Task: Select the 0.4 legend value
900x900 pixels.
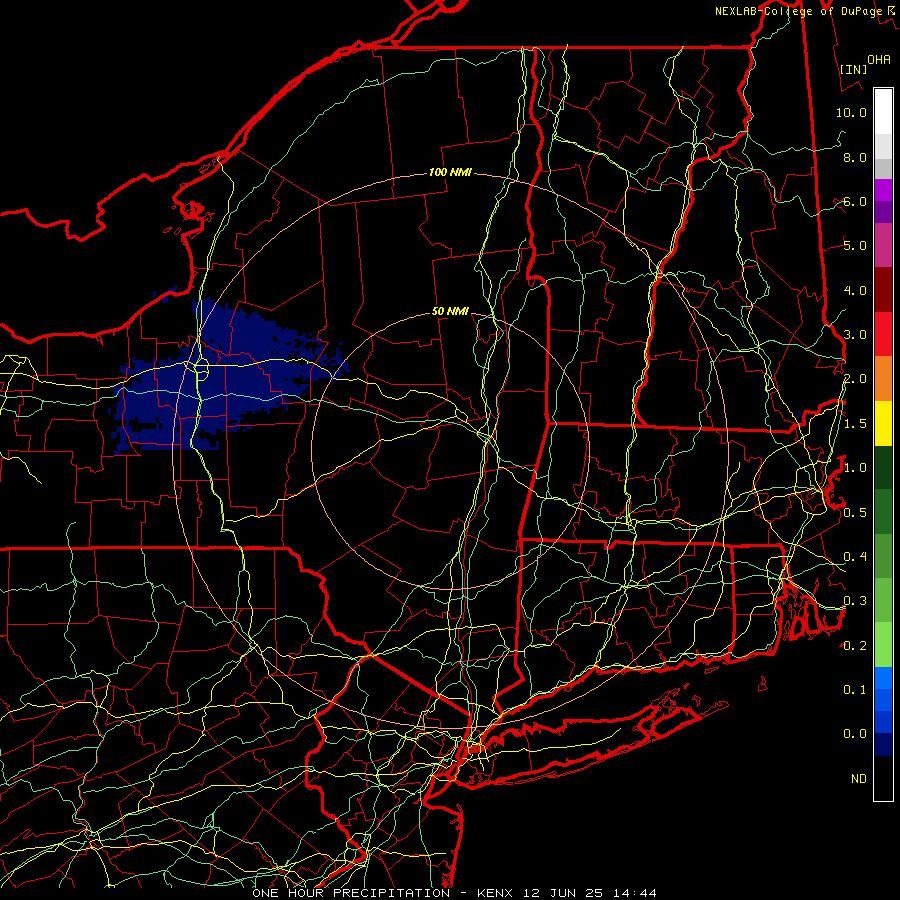Action: click(855, 556)
